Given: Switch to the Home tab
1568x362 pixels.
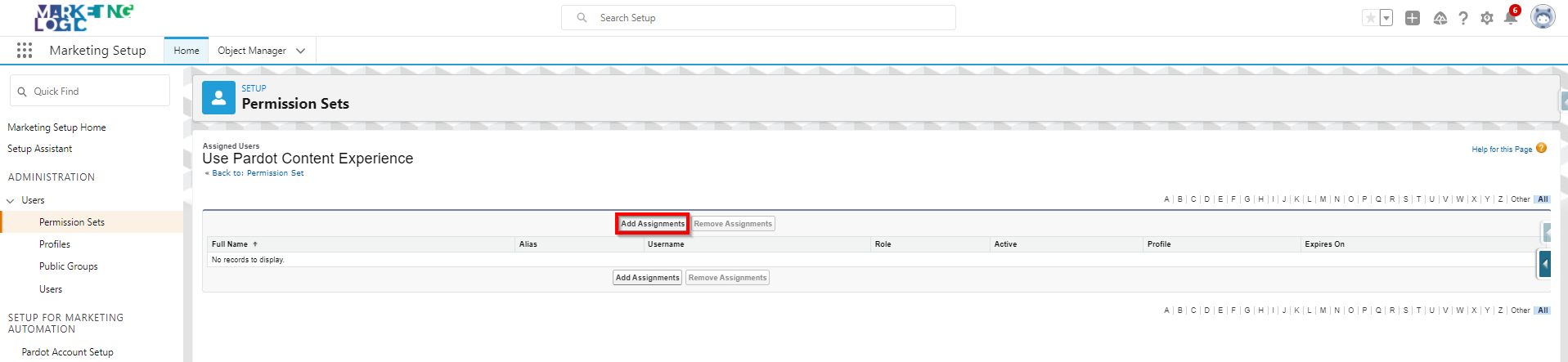Looking at the screenshot, I should click(186, 51).
